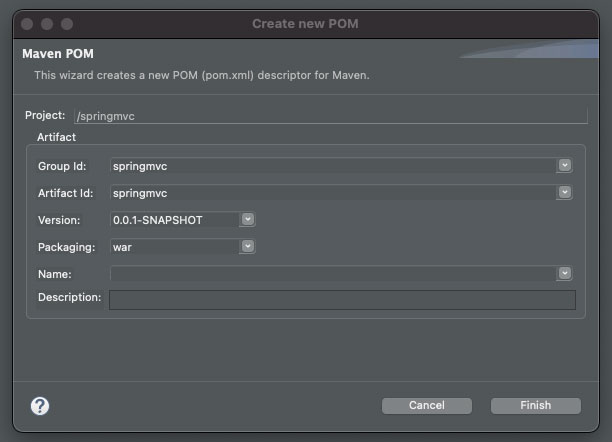Minimize the Create new POM window
The height and width of the screenshot is (442, 612).
tap(47, 24)
